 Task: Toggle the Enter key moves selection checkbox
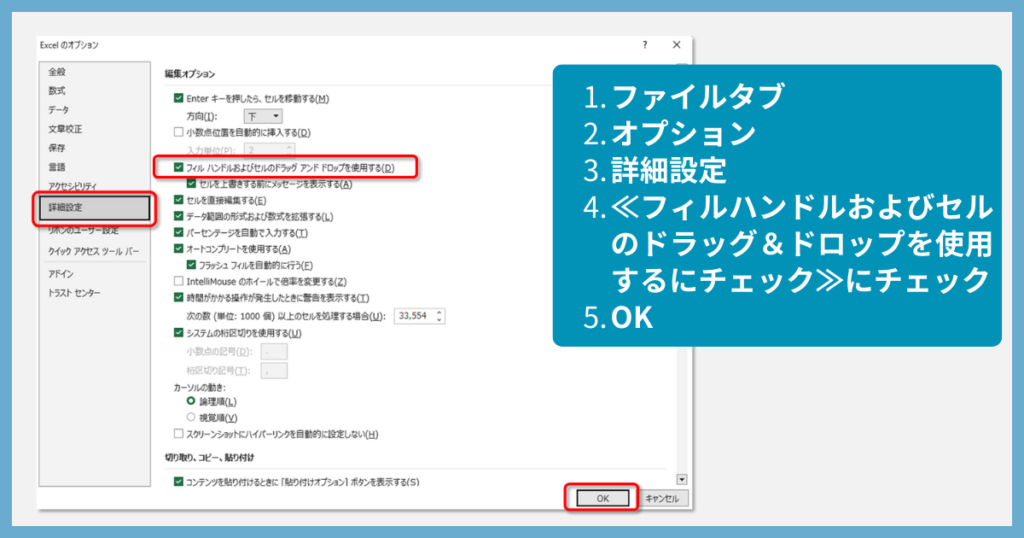point(179,98)
